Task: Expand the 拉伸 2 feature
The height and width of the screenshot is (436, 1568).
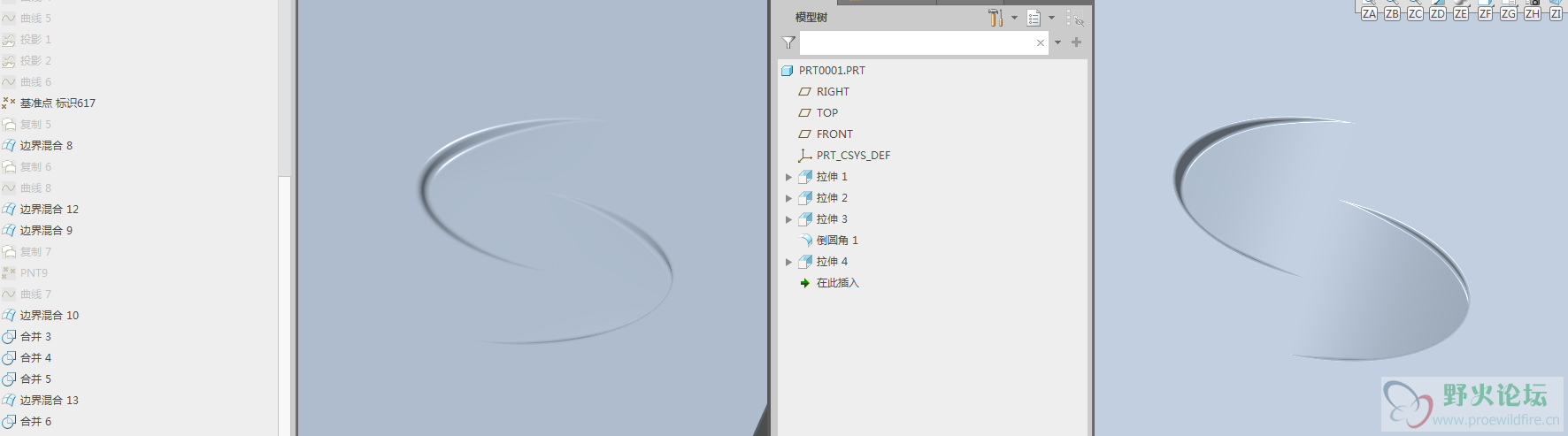Action: [x=788, y=198]
